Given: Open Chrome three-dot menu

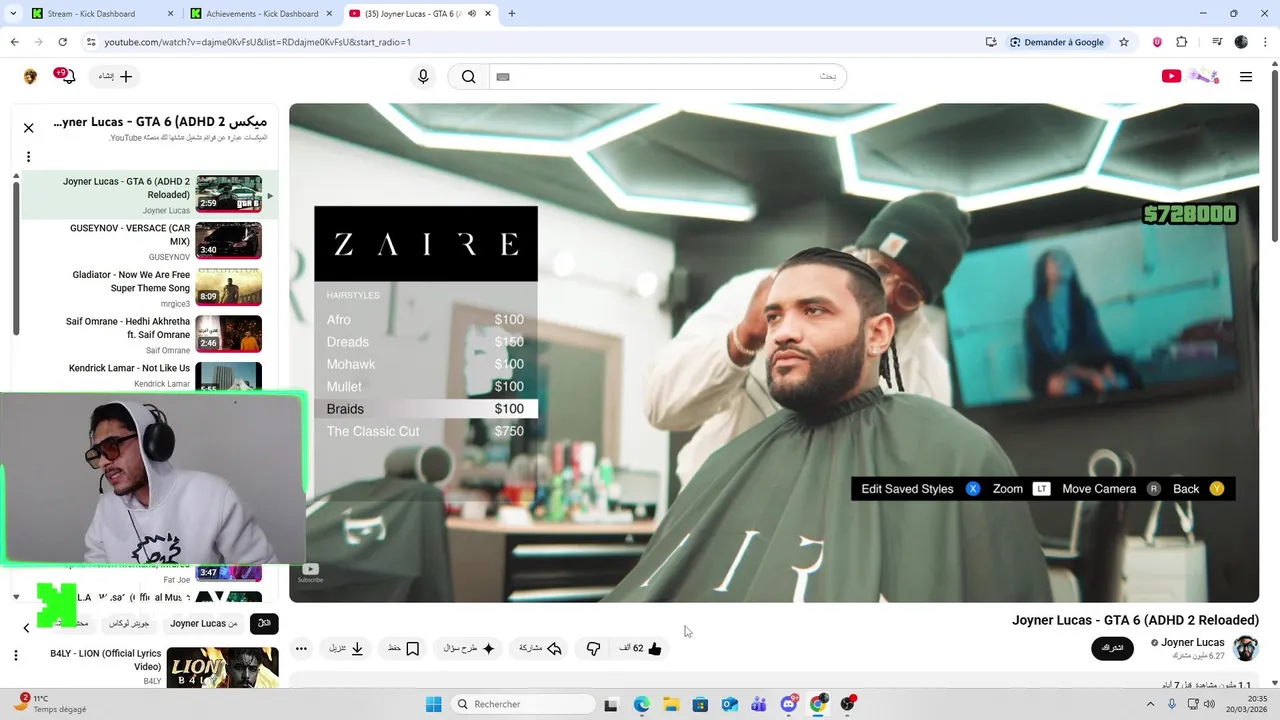Looking at the screenshot, I should point(1265,42).
